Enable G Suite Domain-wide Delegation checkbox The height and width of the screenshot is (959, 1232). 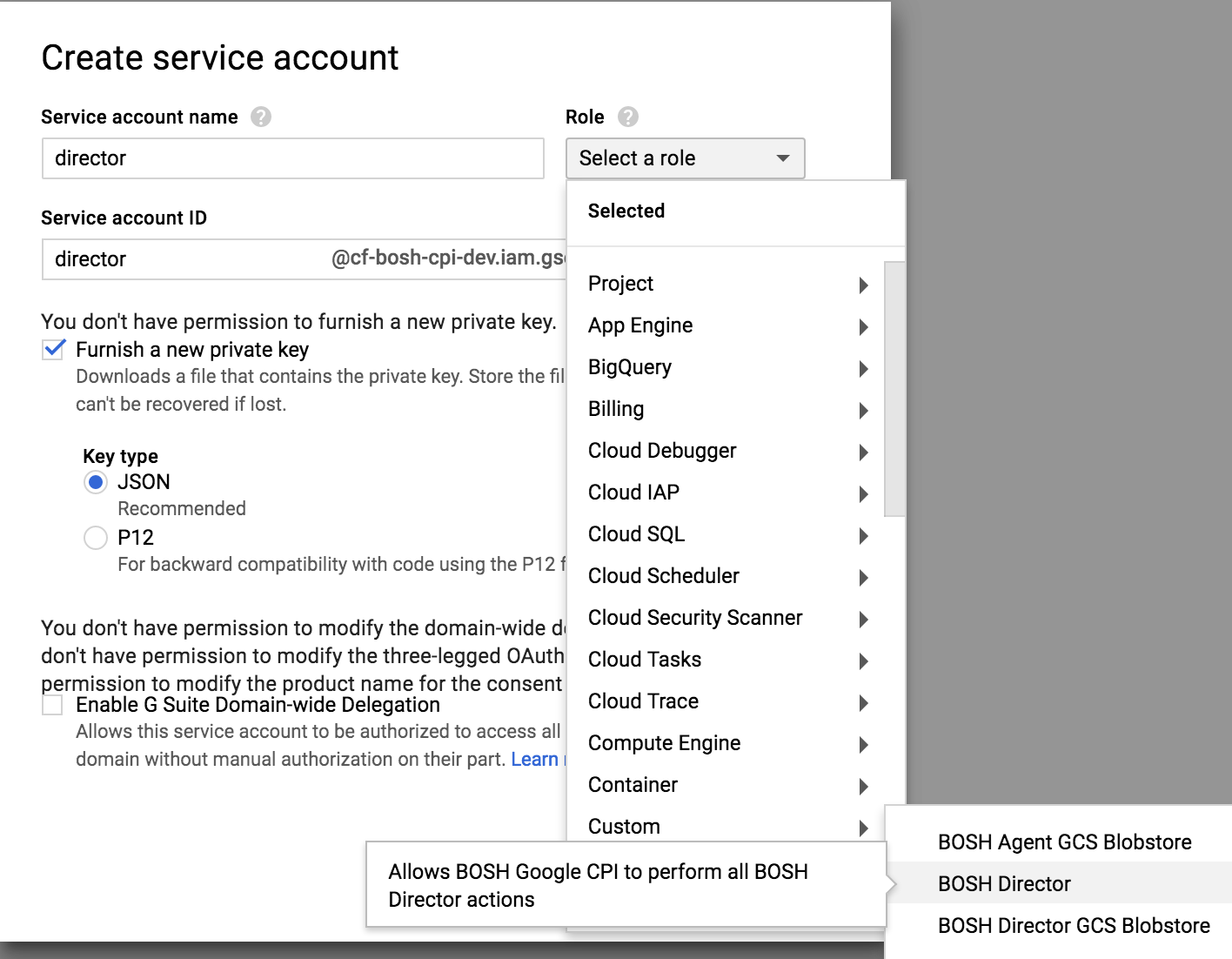pyautogui.click(x=53, y=704)
